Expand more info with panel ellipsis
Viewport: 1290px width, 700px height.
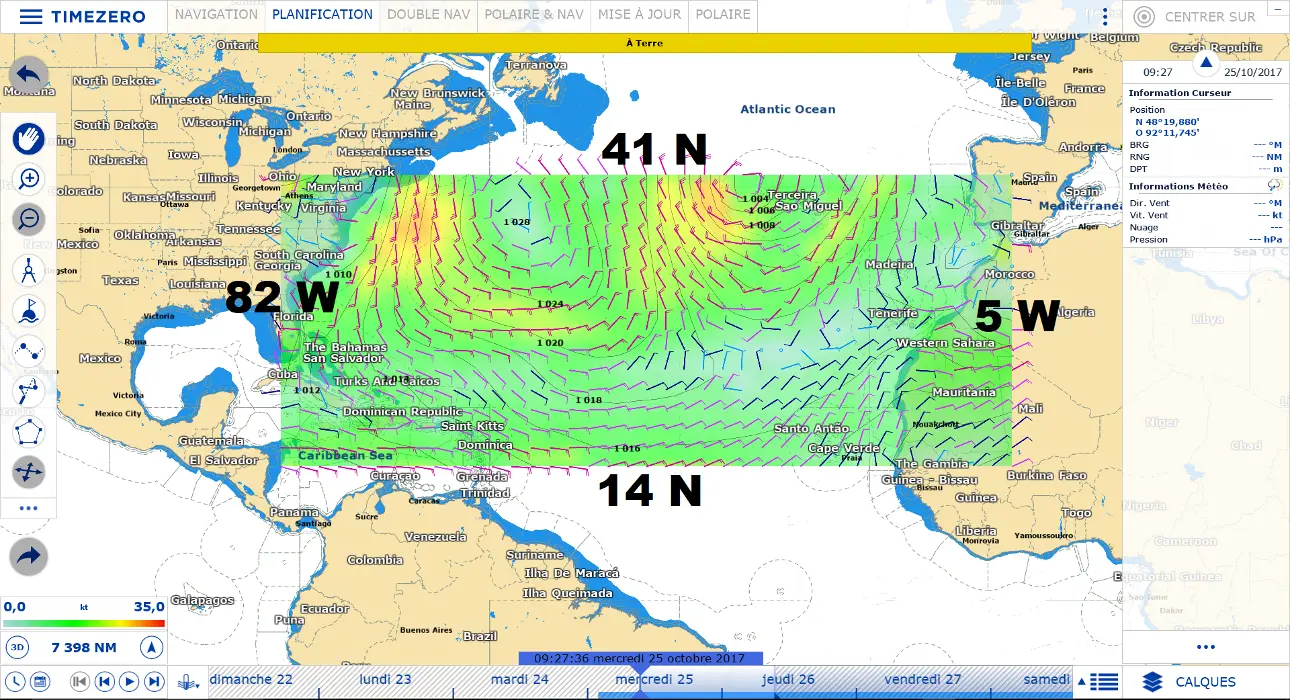coord(1205,647)
